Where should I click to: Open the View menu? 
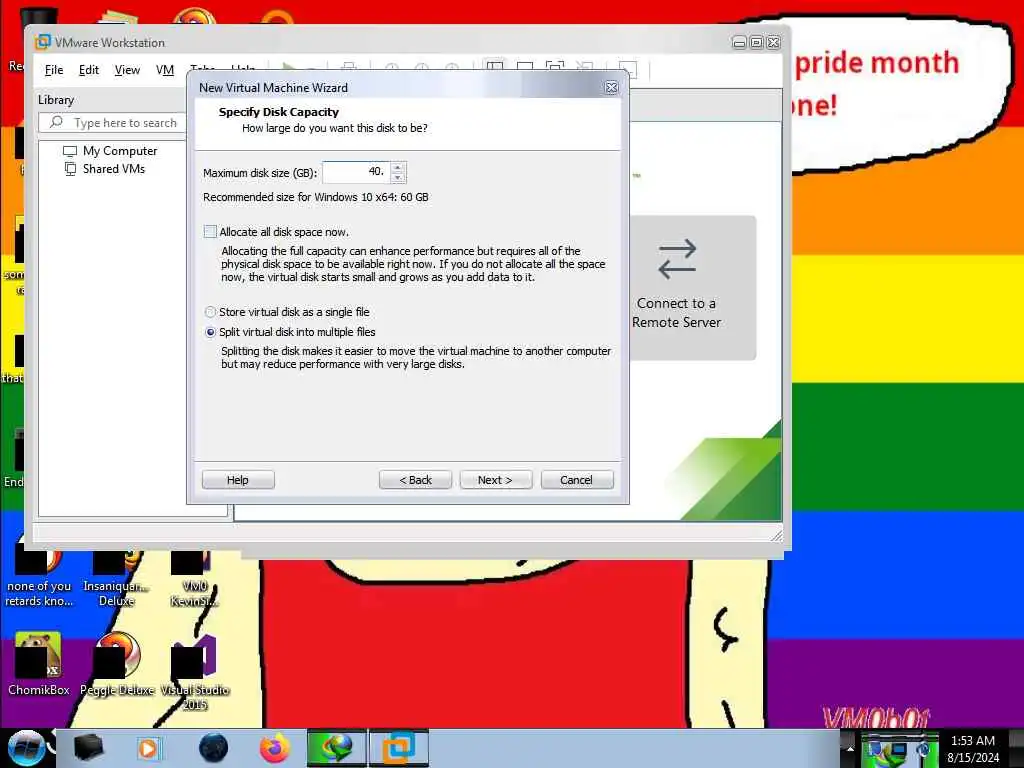pyautogui.click(x=127, y=70)
